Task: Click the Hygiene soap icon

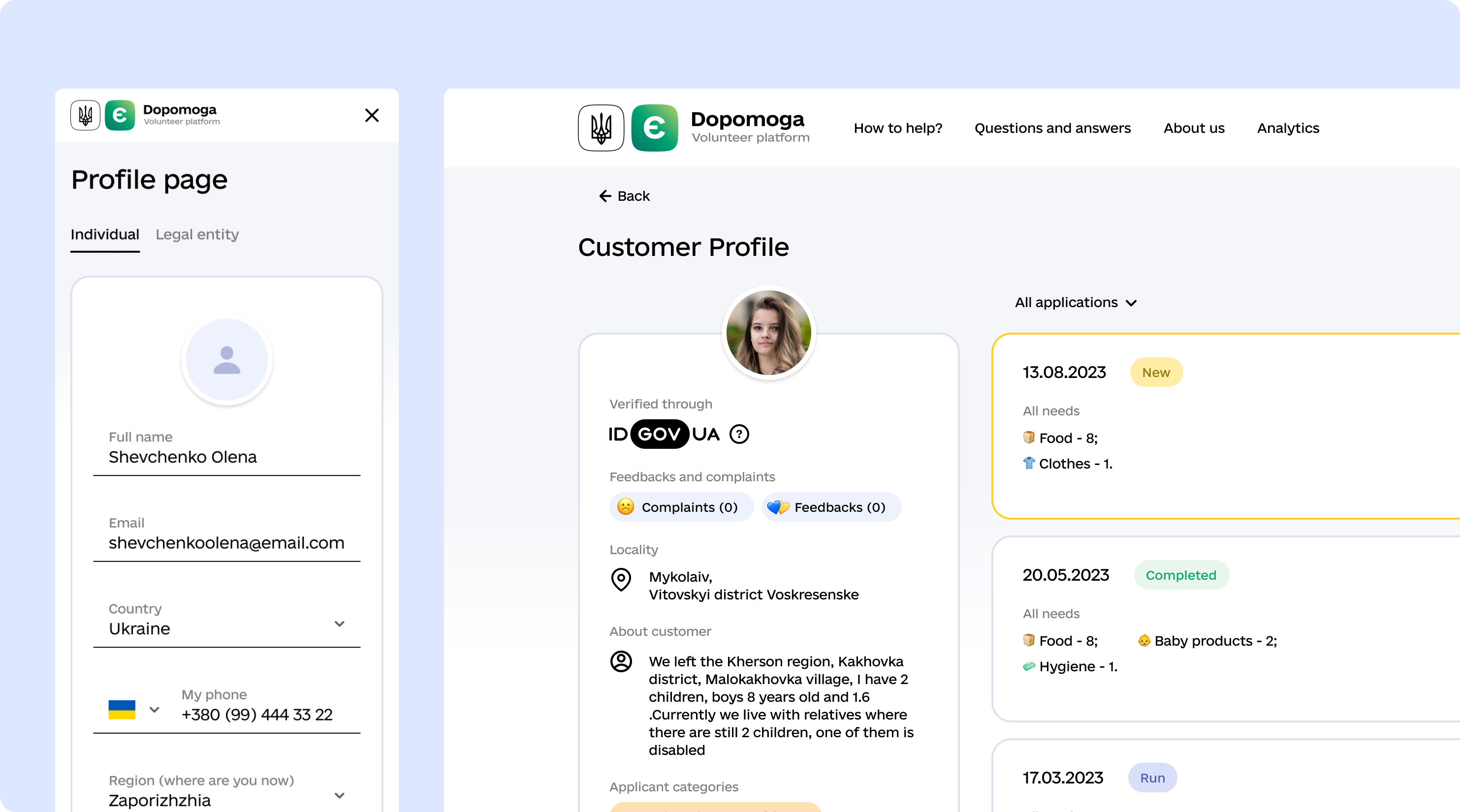Action: tap(1029, 666)
